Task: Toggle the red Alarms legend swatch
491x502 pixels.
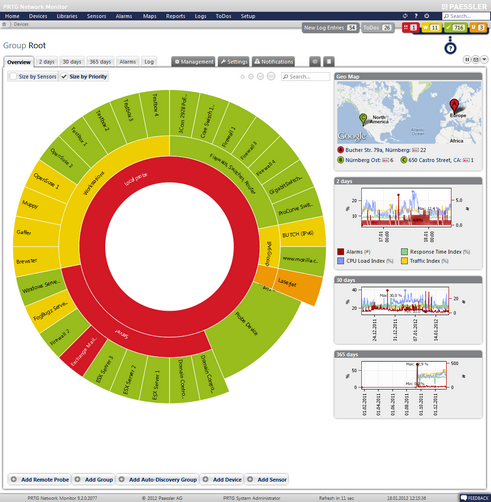Action: tap(340, 252)
